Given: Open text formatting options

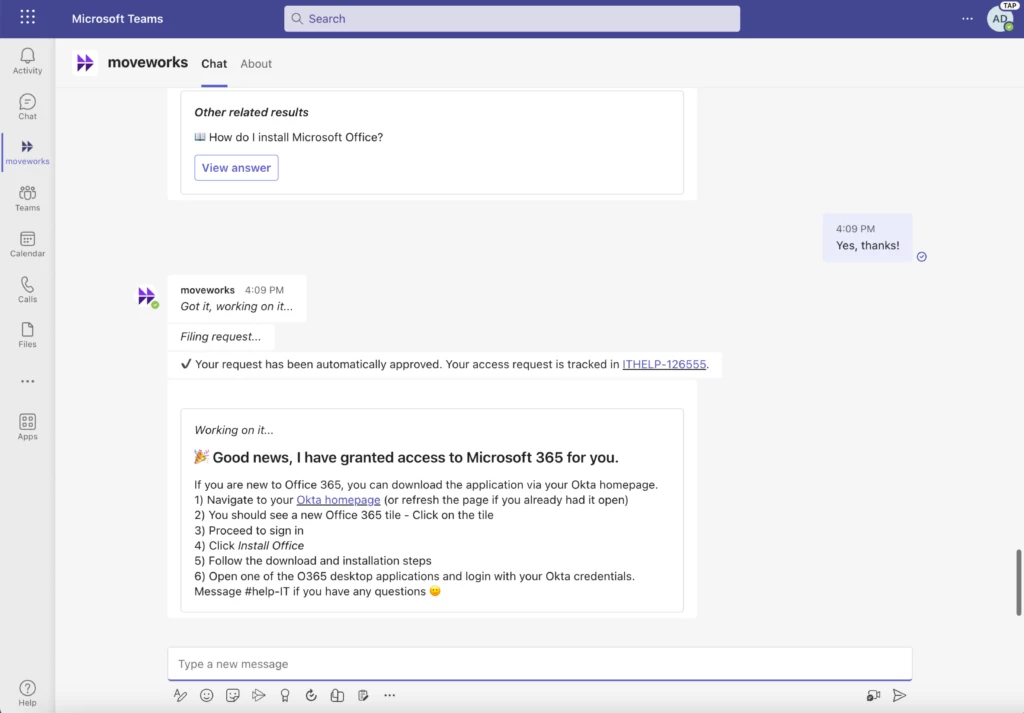Looking at the screenshot, I should [180, 695].
